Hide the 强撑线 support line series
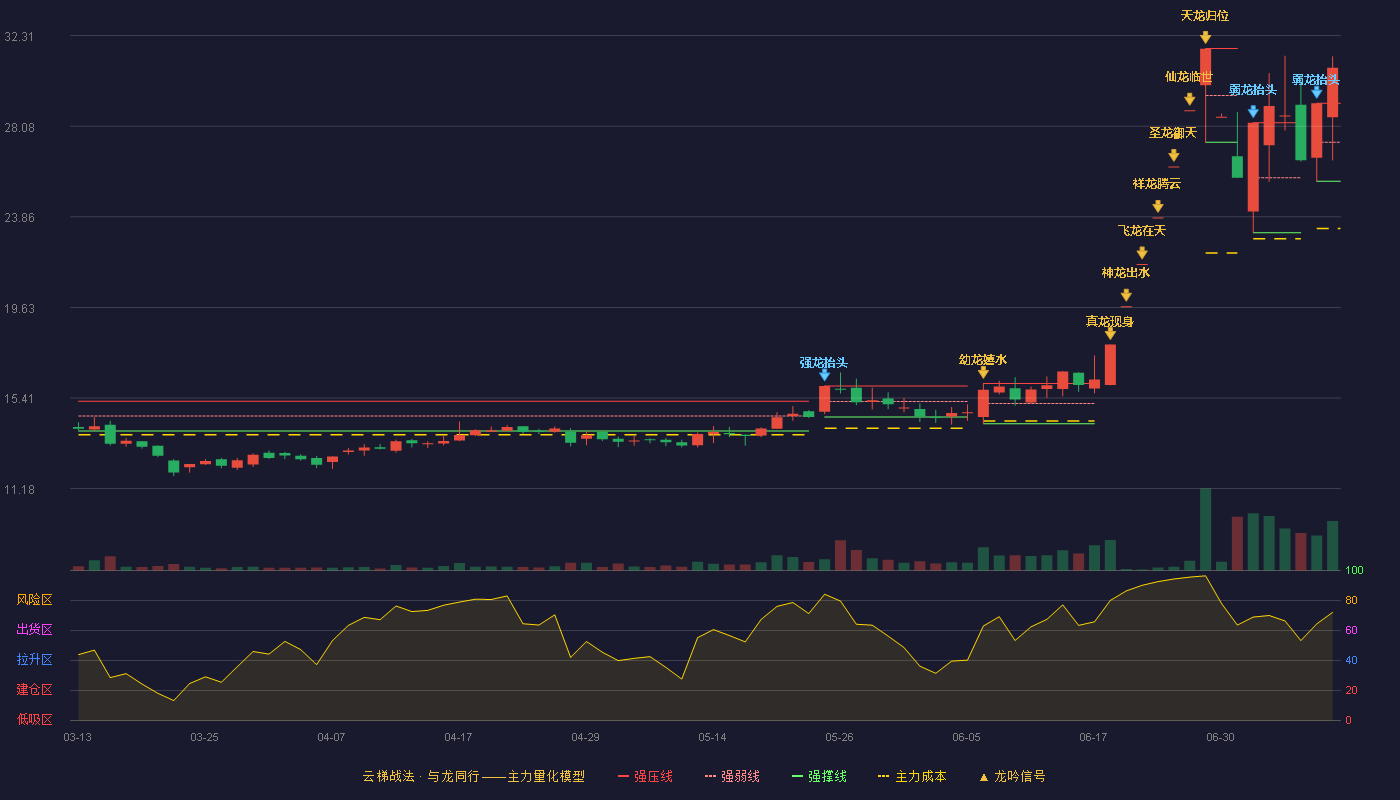Viewport: 1400px width, 800px height. coord(819,776)
